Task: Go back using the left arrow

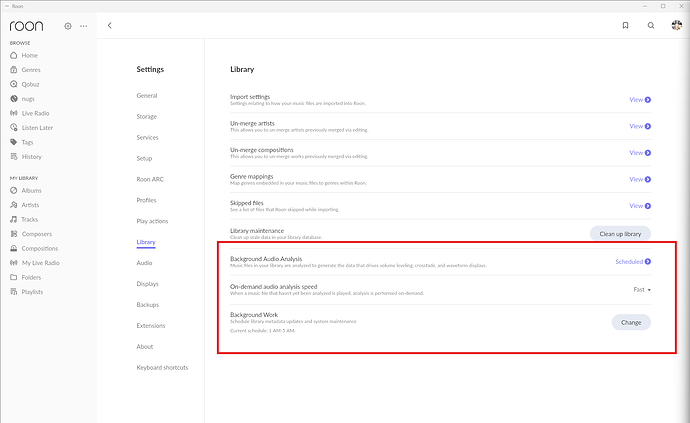Action: 110,26
